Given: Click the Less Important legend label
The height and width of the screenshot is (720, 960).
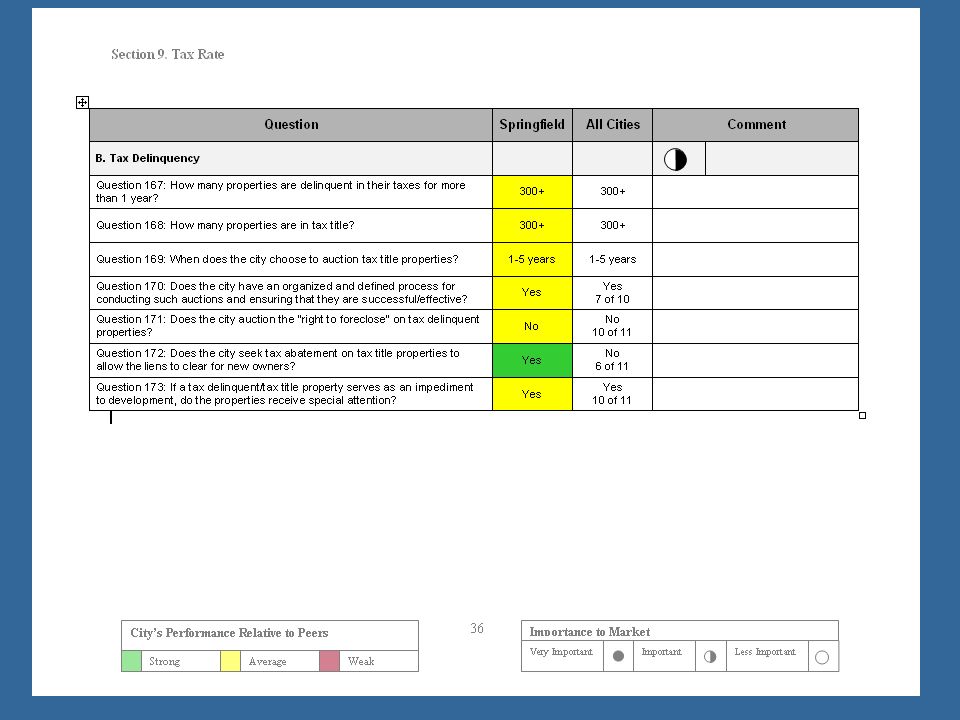Looking at the screenshot, I should pos(765,651).
